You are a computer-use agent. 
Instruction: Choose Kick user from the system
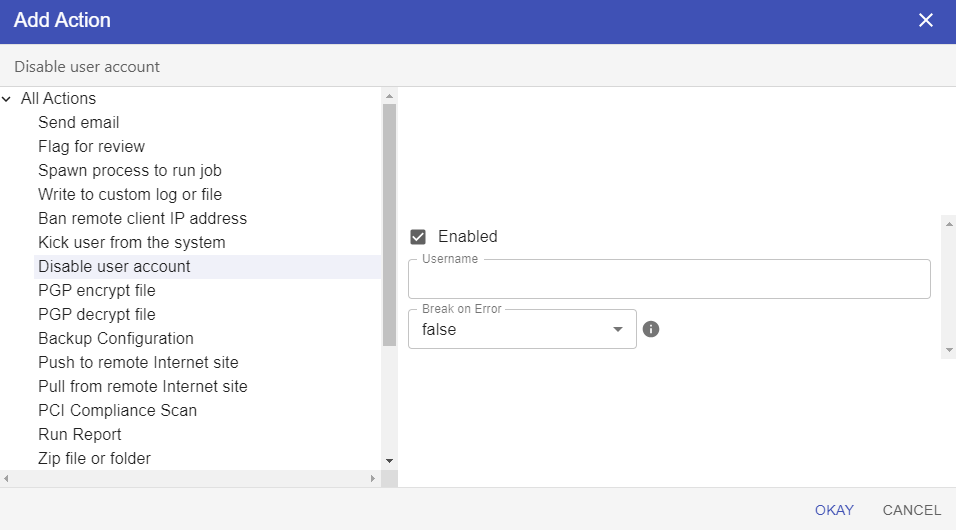[x=132, y=243]
